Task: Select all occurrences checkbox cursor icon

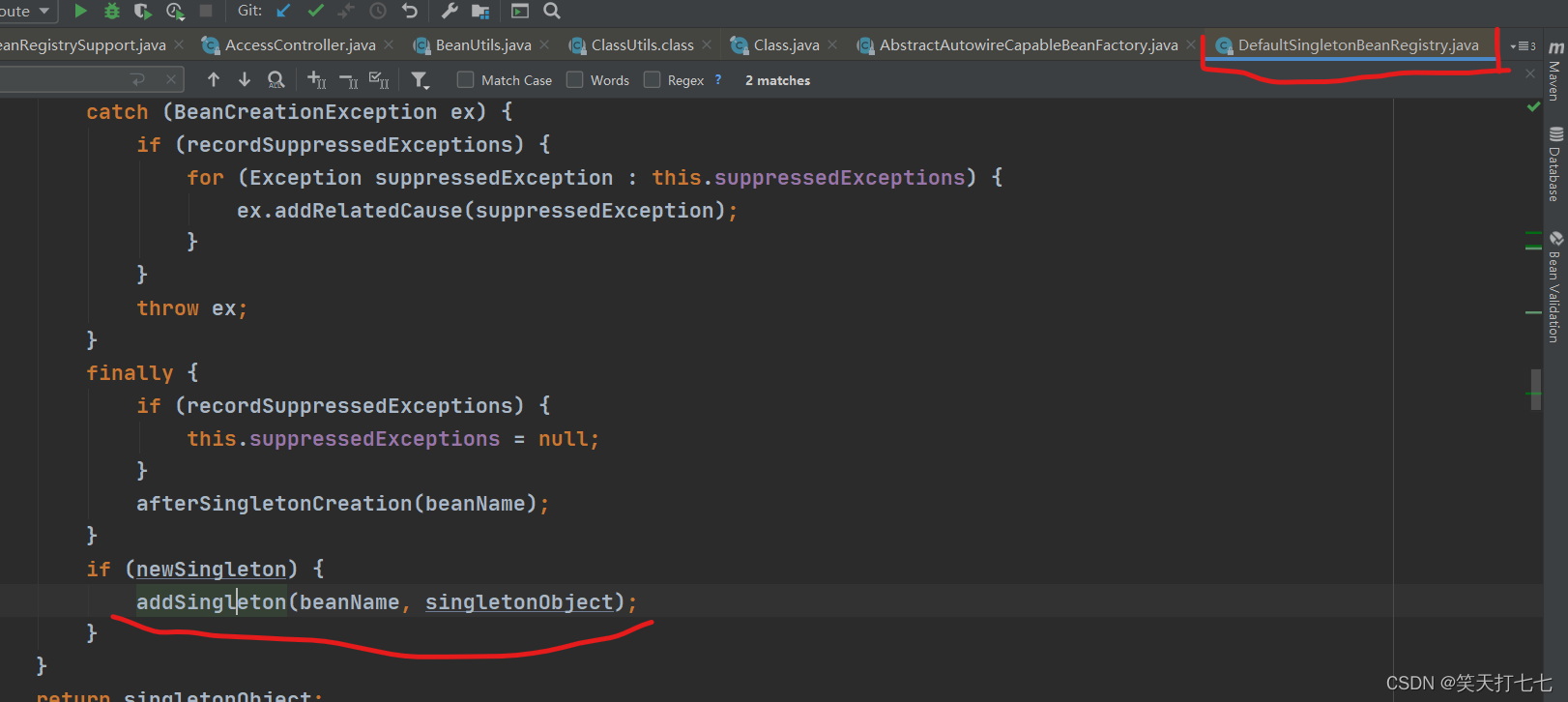Action: coord(379,80)
